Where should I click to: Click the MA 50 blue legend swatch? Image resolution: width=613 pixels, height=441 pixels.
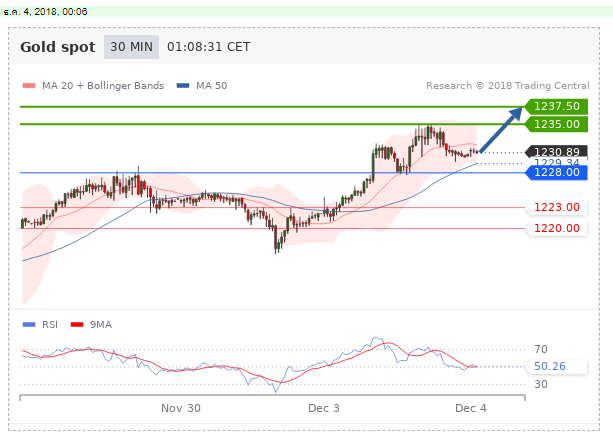point(183,86)
